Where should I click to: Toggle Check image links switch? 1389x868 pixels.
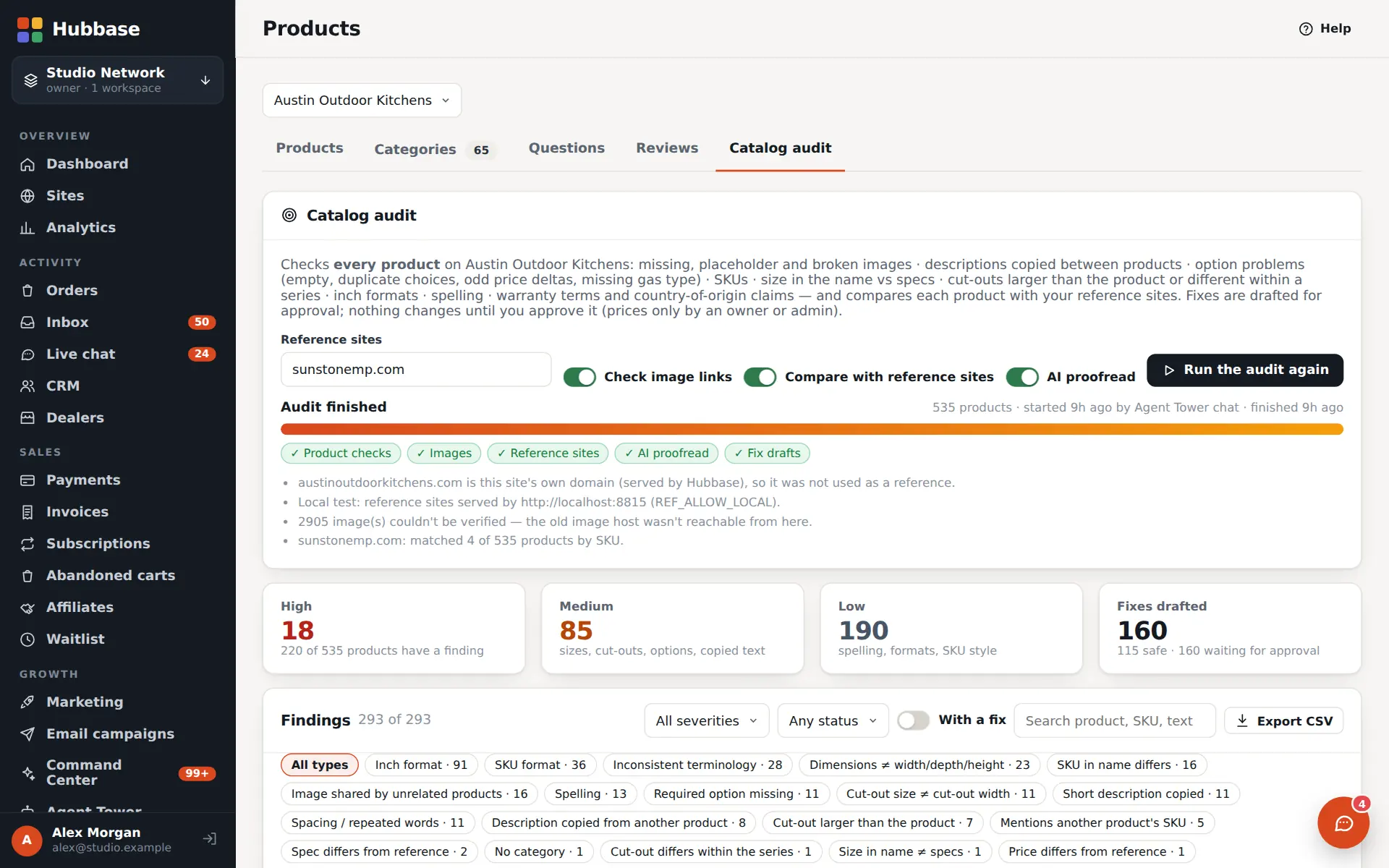pyautogui.click(x=579, y=377)
